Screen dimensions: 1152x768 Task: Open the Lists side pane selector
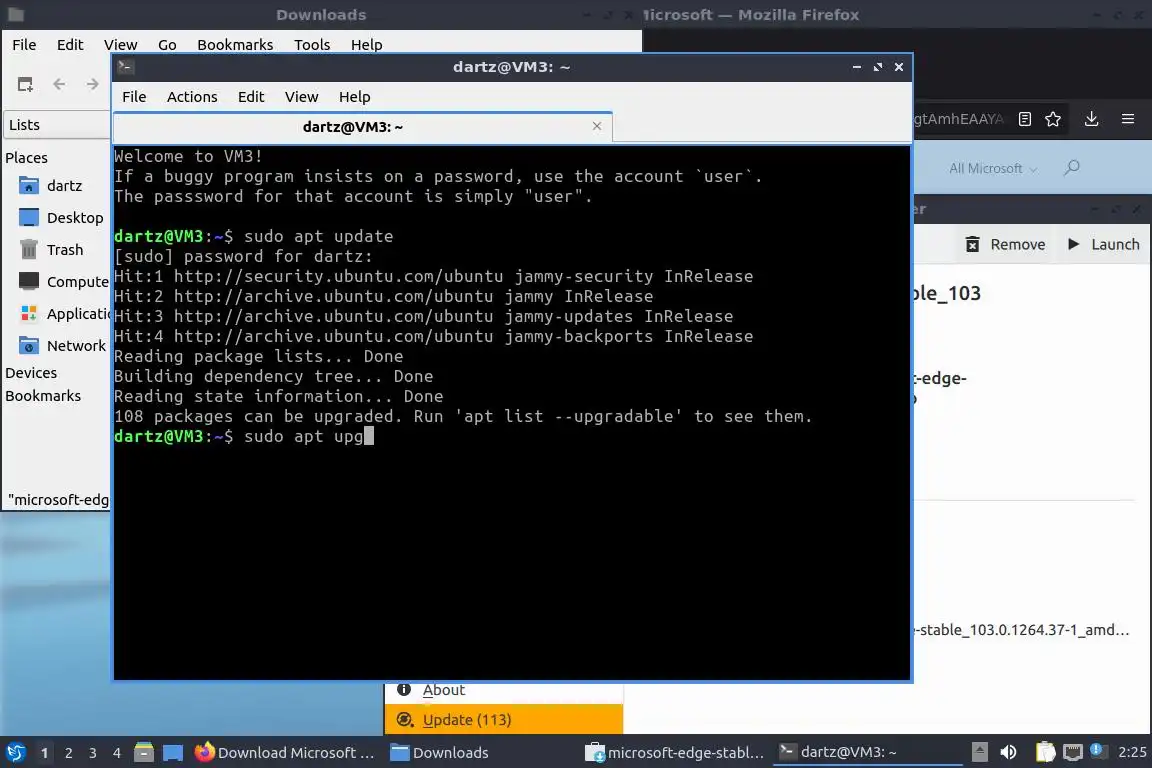(57, 125)
